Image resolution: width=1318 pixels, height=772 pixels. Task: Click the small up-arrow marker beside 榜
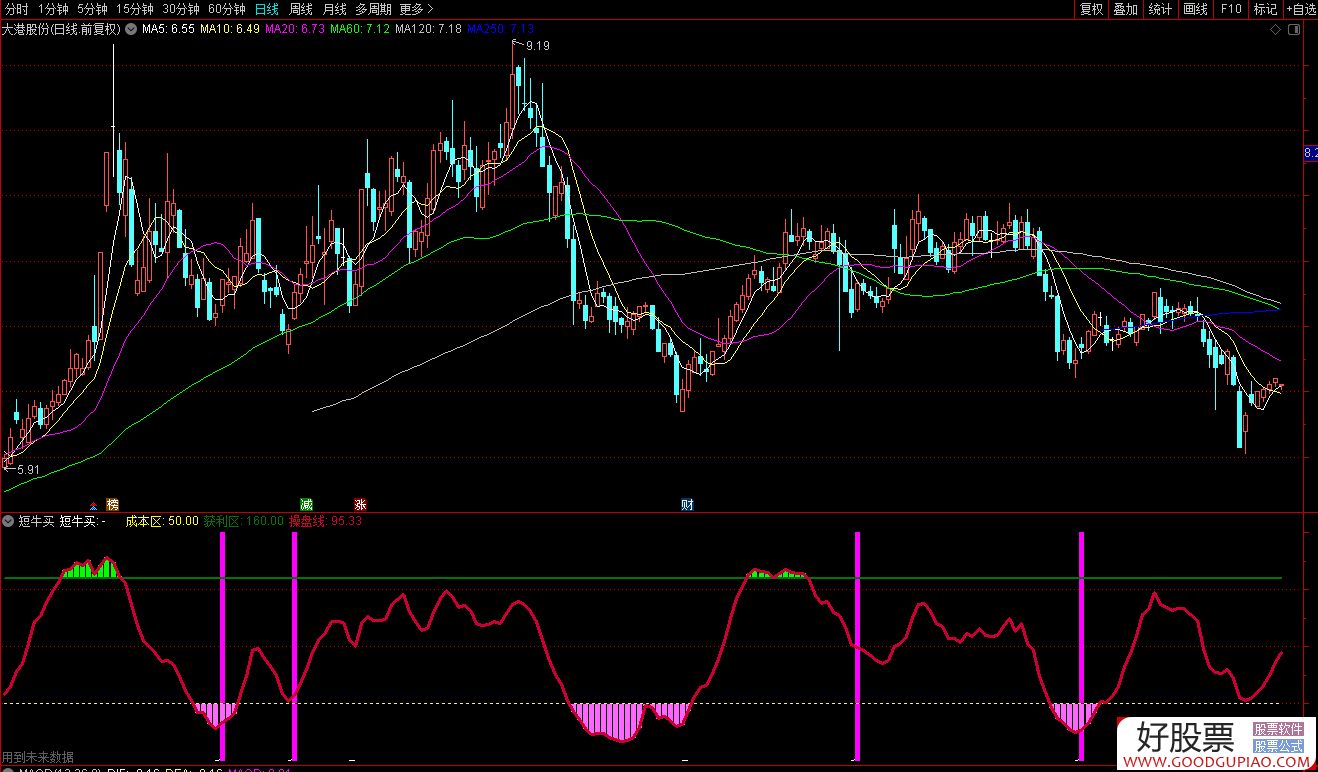94,505
